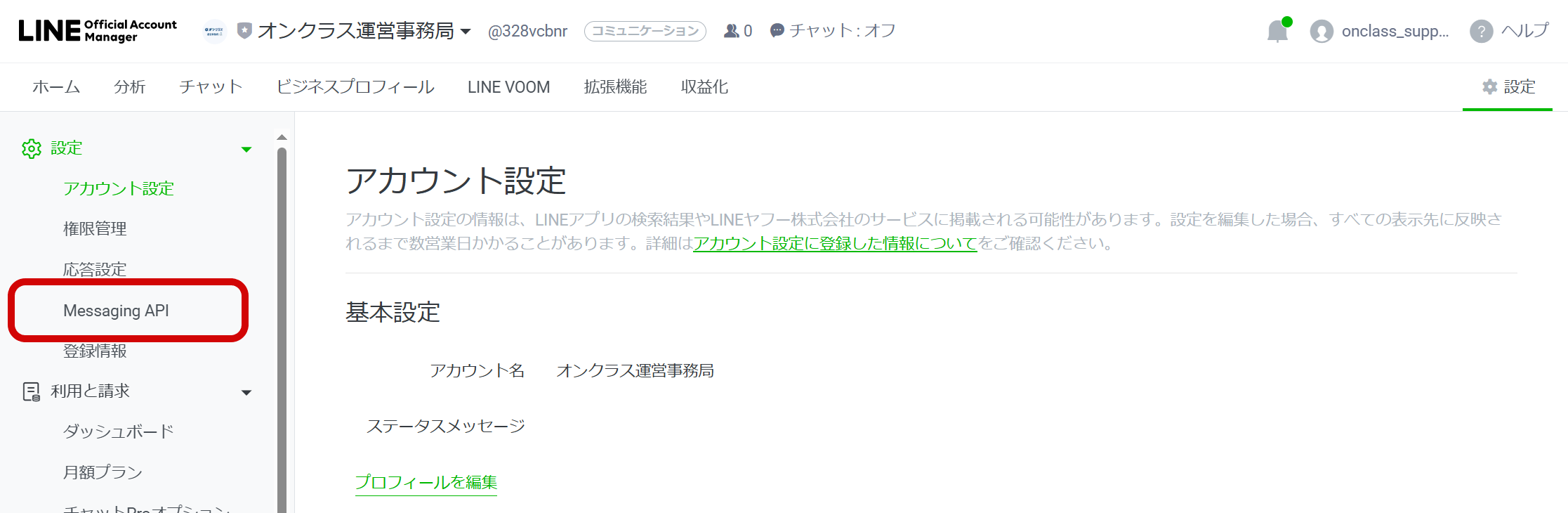The image size is (1568, 513).
Task: Click the sidebar scrollbar up arrow
Action: pos(282,137)
